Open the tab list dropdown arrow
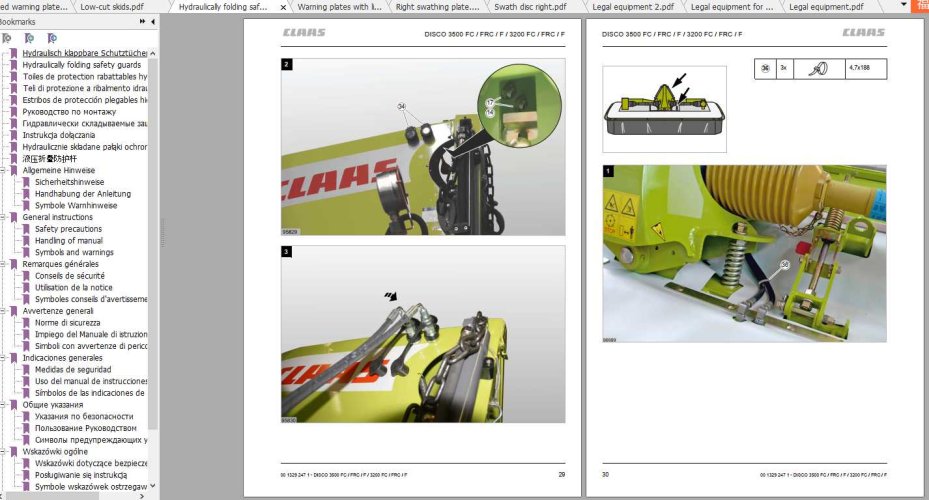Screen dimensions: 929x500 (904, 5)
